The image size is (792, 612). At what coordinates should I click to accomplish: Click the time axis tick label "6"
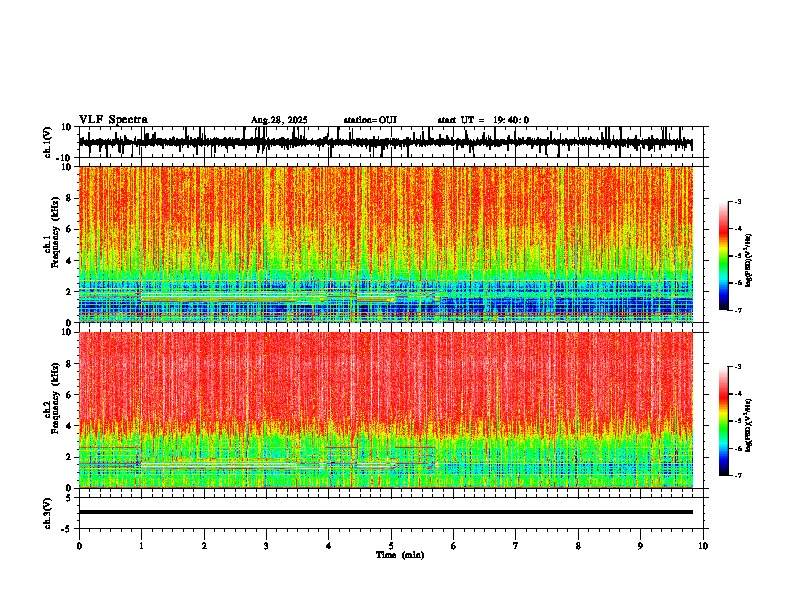coord(454,546)
